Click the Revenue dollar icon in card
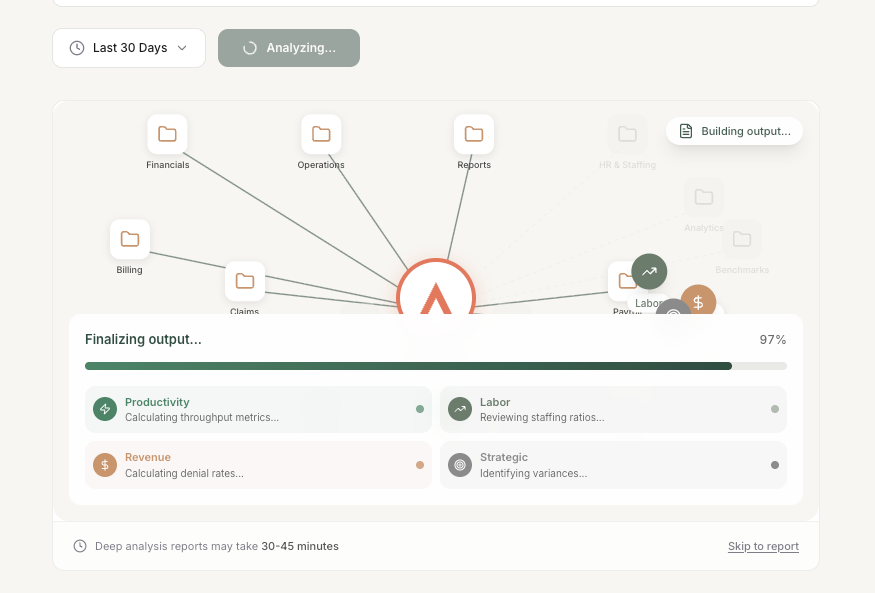The height and width of the screenshot is (593, 875). (105, 465)
